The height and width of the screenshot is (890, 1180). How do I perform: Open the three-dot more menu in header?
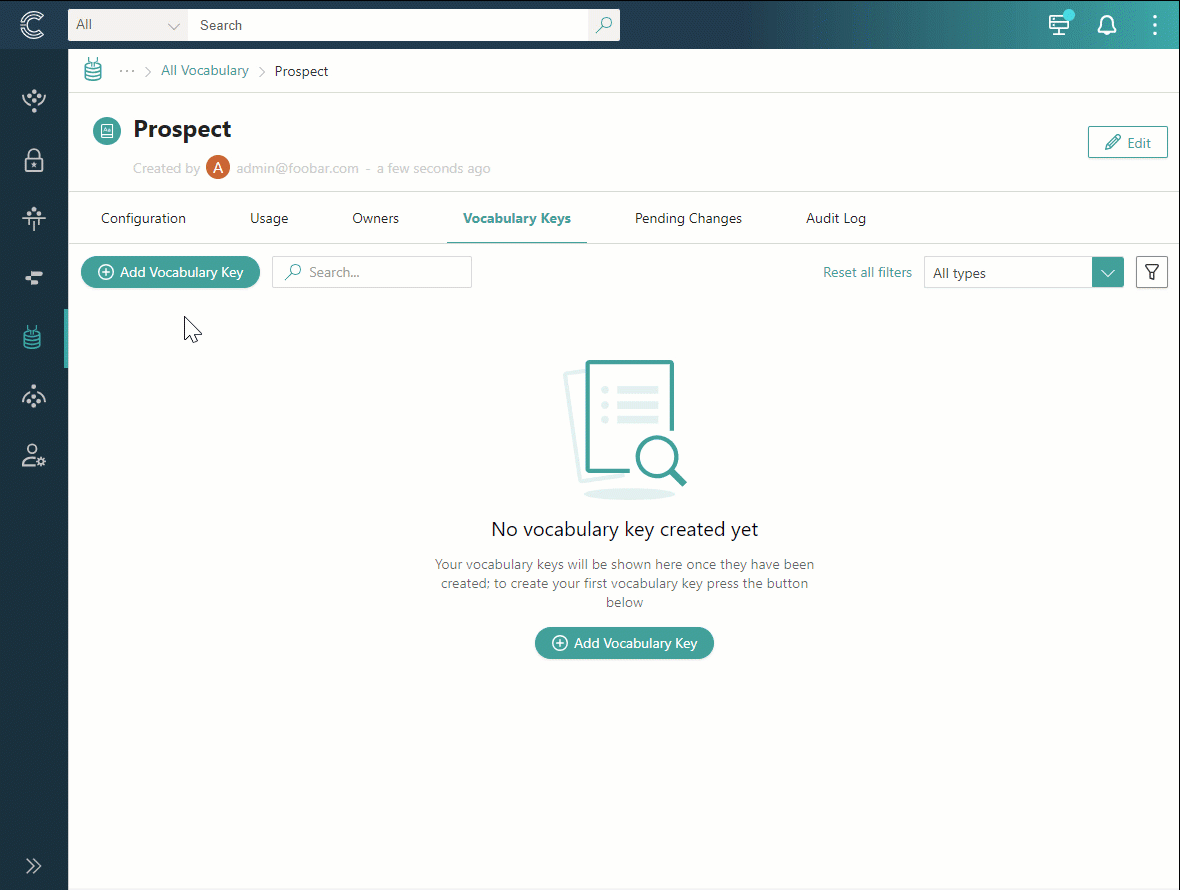click(1154, 25)
